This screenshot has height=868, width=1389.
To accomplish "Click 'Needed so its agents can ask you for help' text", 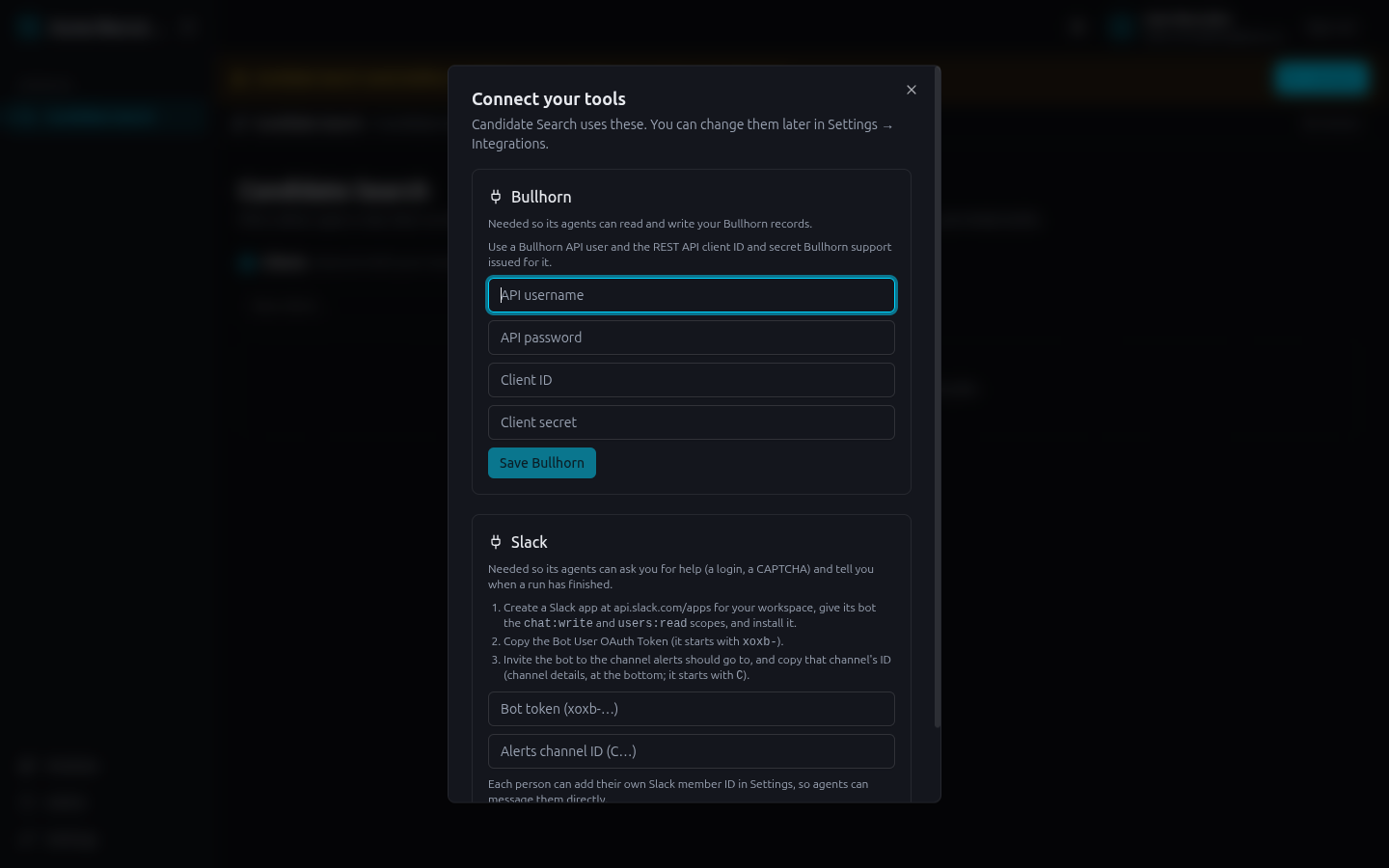I will pyautogui.click(x=681, y=577).
